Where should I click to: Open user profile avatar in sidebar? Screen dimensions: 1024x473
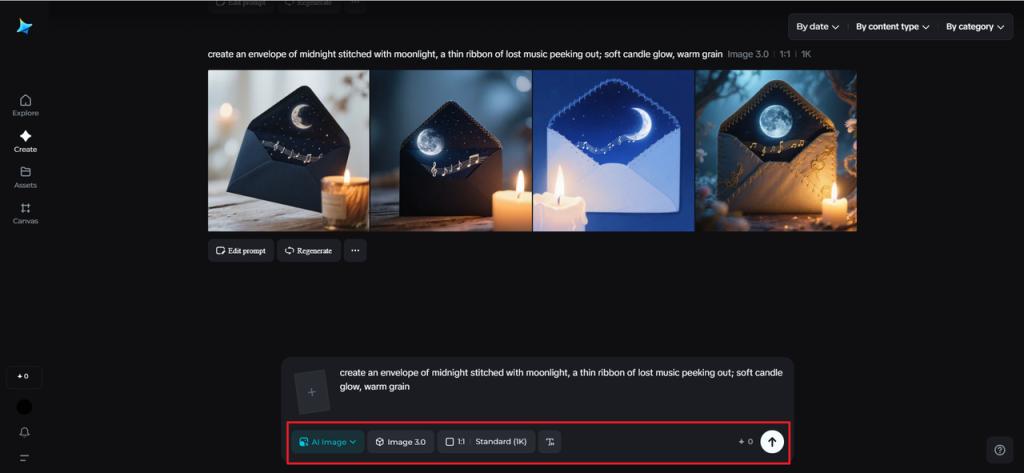[x=24, y=407]
